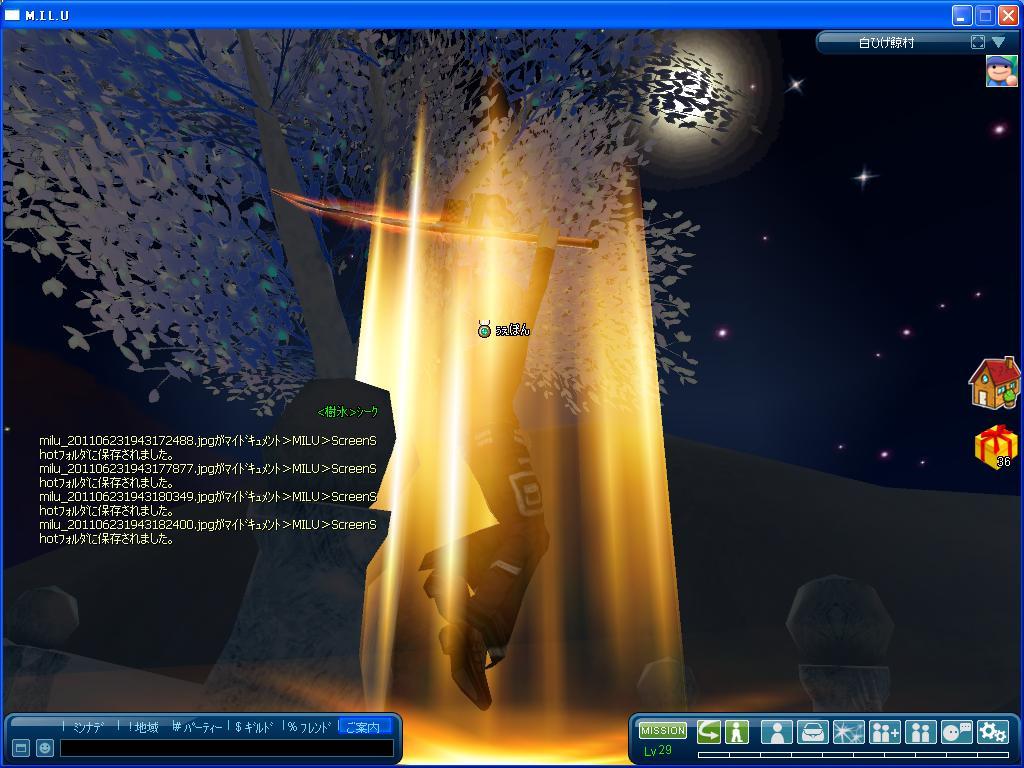Open the gears settings icon
This screenshot has height=768, width=1024.
click(x=993, y=732)
